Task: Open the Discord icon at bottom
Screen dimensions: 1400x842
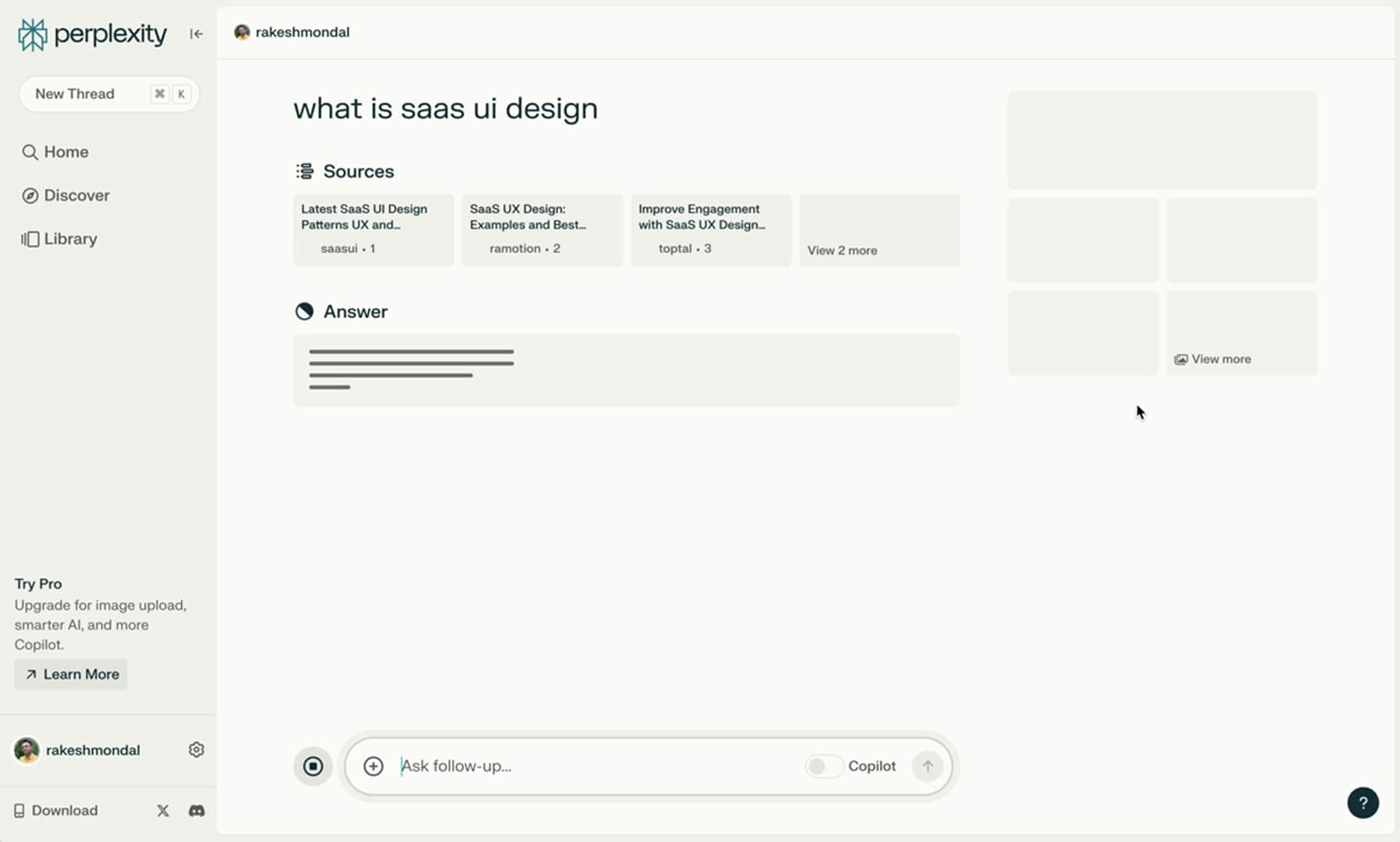Action: (x=196, y=811)
